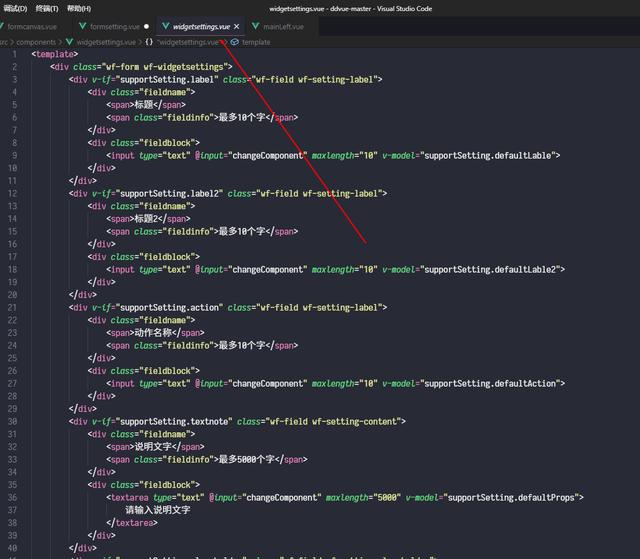Click the closing </textarea> tag on line 38
This screenshot has width=640, height=559.
click(x=132, y=523)
